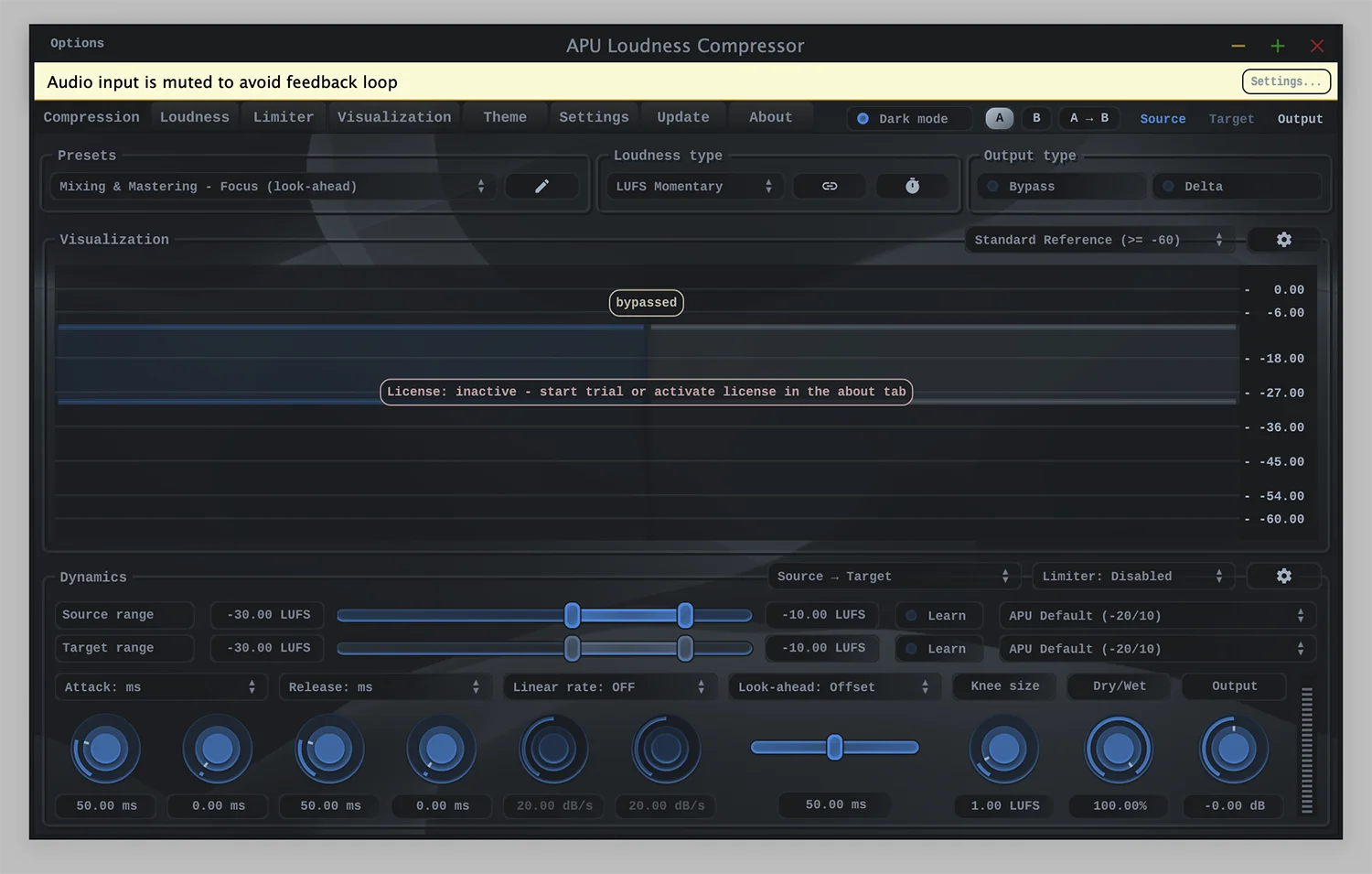The width and height of the screenshot is (1372, 874).
Task: Open the Standard Reference dropdown
Action: tap(1099, 240)
